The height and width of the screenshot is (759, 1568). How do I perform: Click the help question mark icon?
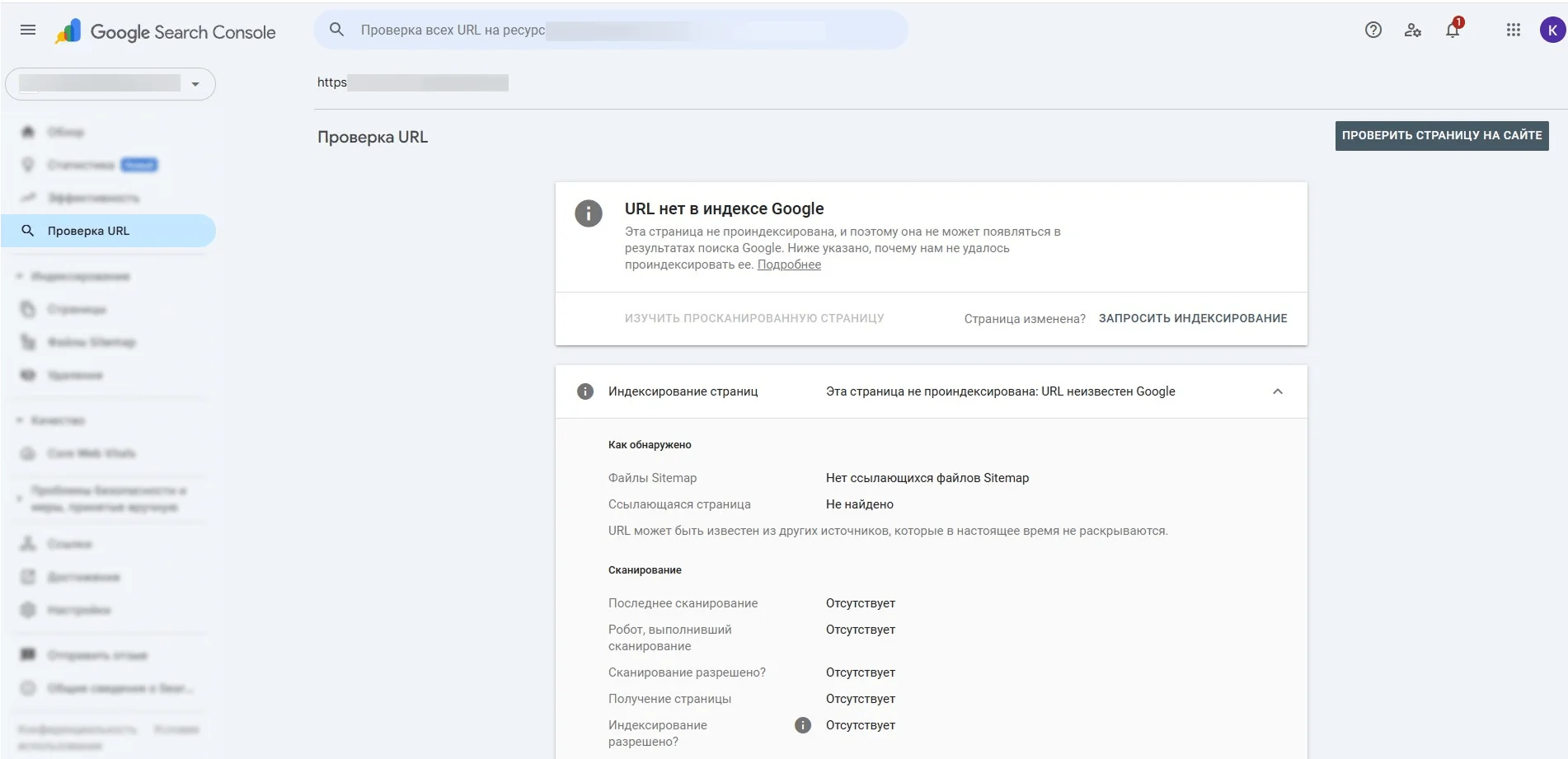coord(1373,30)
